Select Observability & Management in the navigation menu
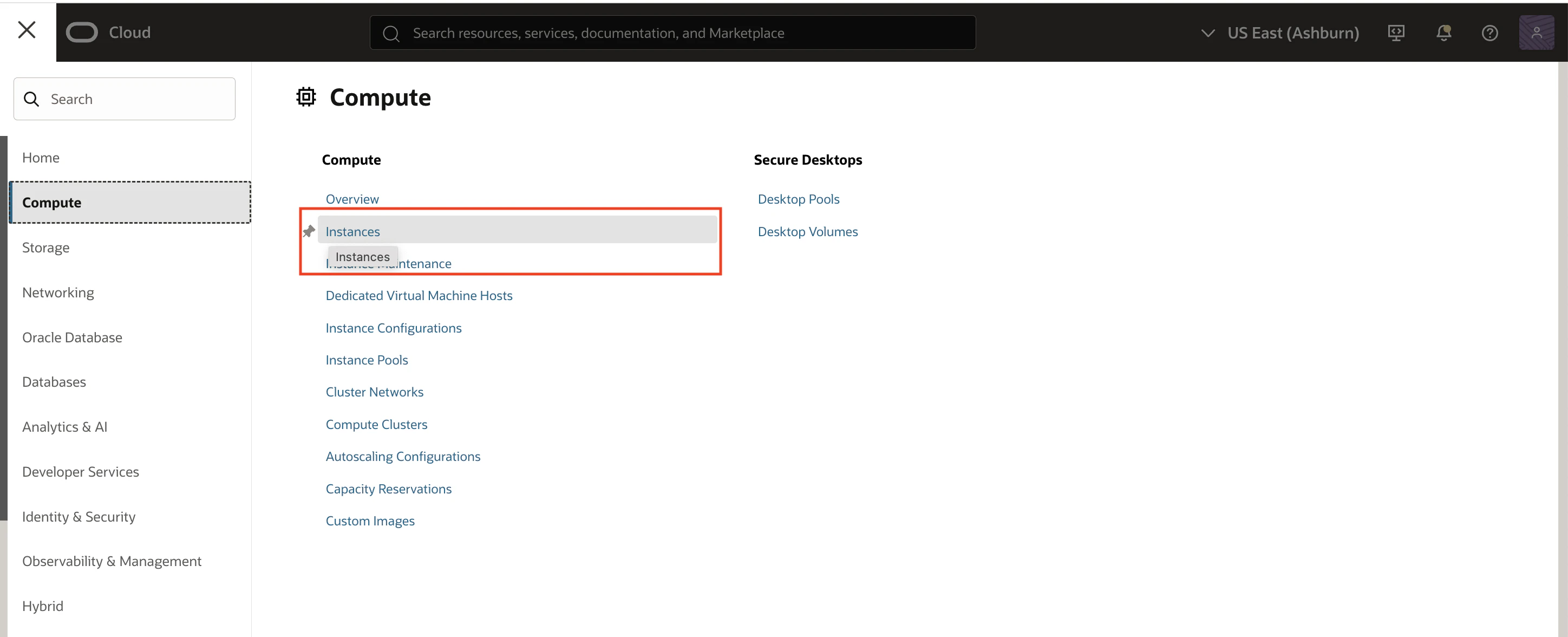Image resolution: width=1568 pixels, height=637 pixels. [x=112, y=562]
